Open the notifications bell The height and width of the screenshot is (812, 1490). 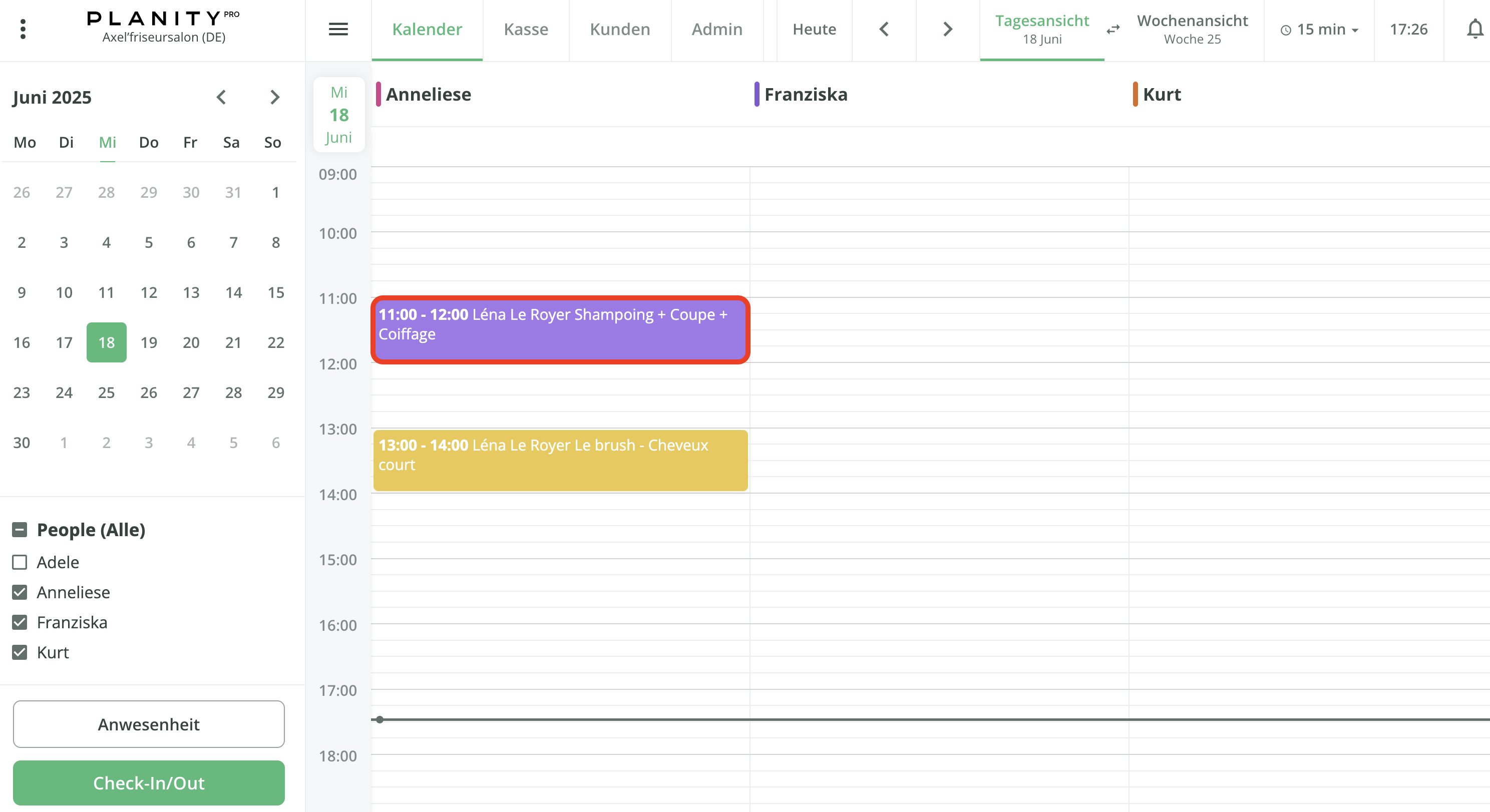click(1475, 29)
